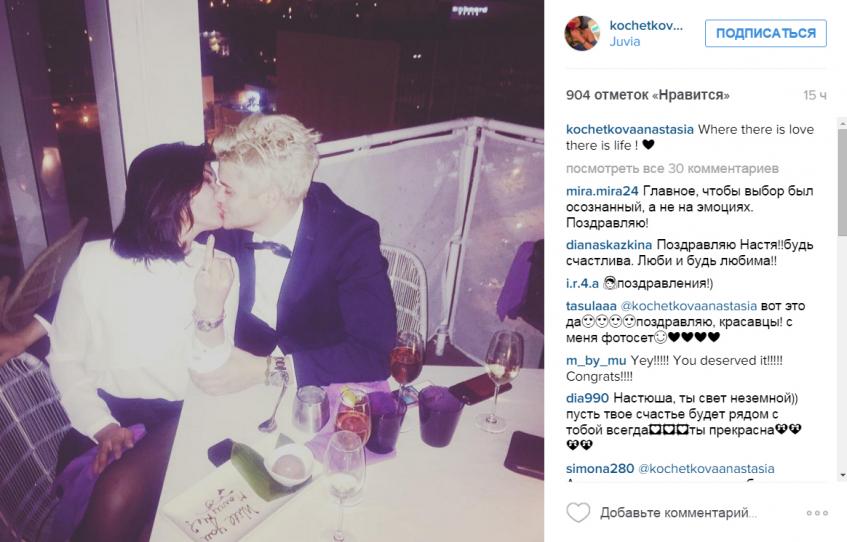Open simona280 commenter profile

click(600, 469)
